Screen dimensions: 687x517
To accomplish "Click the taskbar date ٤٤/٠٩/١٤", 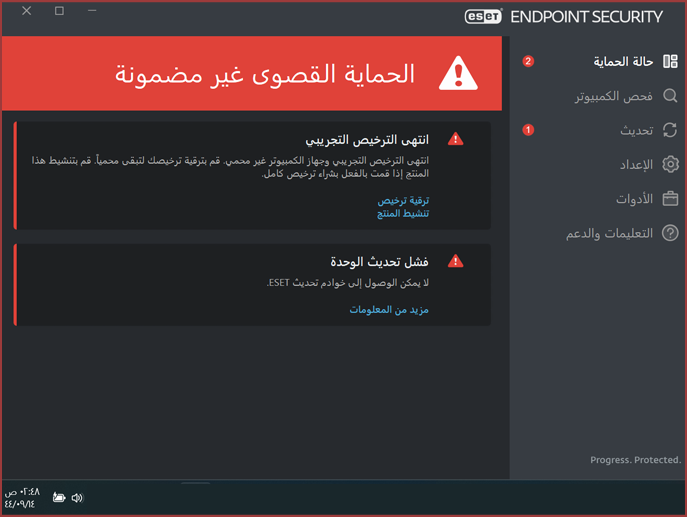I will pyautogui.click(x=19, y=504).
